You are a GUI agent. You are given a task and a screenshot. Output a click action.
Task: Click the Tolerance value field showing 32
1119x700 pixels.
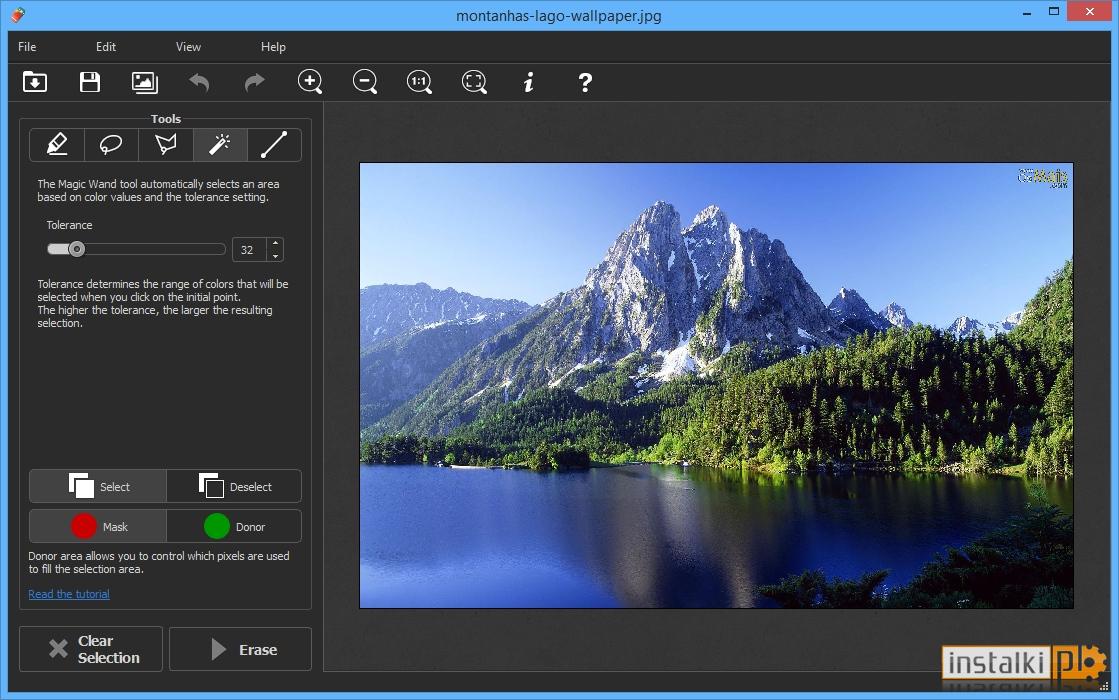click(248, 250)
